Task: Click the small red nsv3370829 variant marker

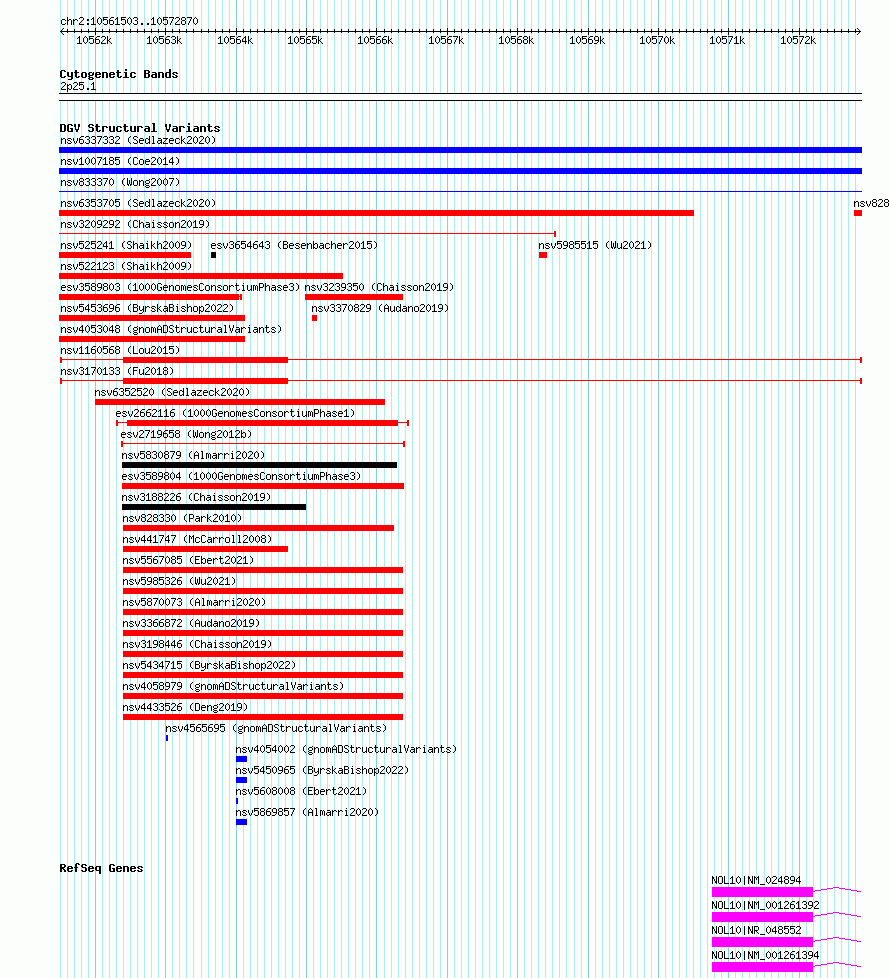Action: click(x=314, y=318)
